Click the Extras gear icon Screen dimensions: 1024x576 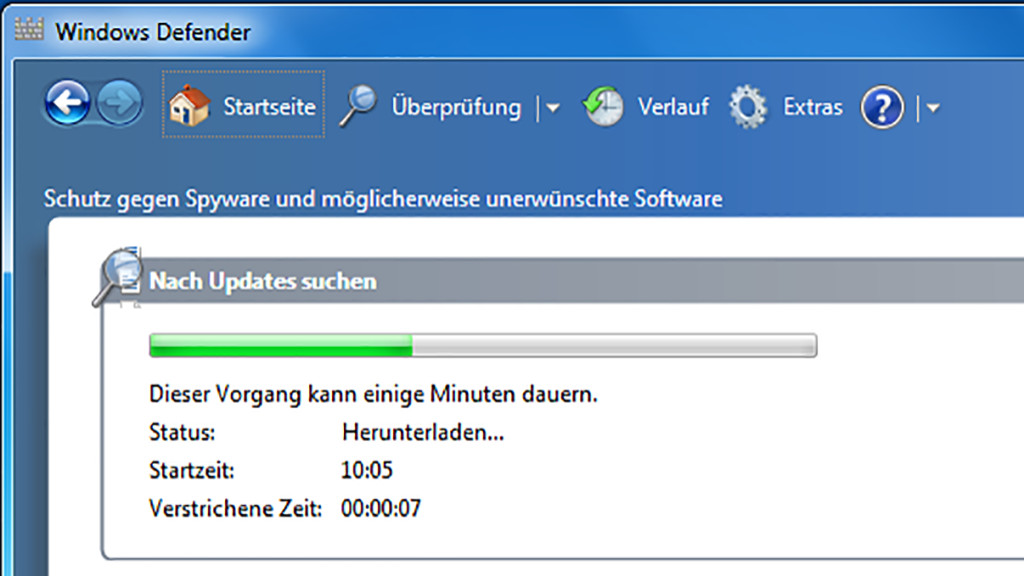748,106
